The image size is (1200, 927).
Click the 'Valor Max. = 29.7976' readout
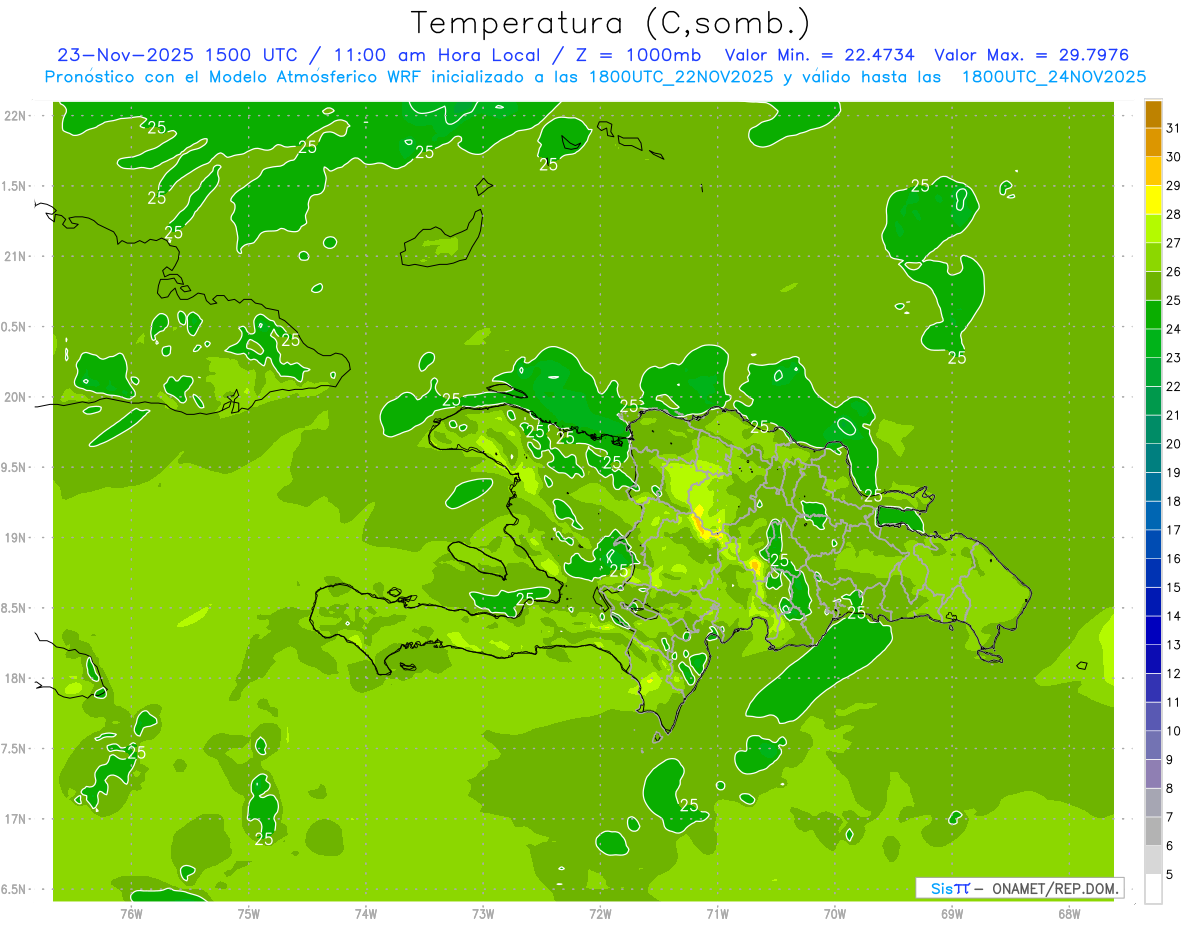[x=1031, y=55]
